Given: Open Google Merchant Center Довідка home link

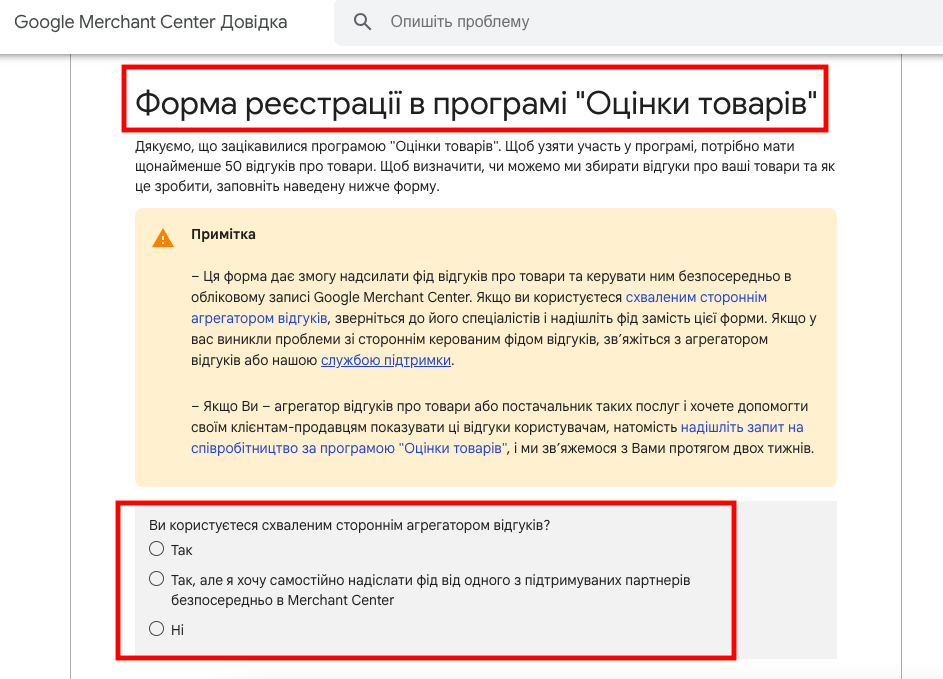Looking at the screenshot, I should [151, 22].
